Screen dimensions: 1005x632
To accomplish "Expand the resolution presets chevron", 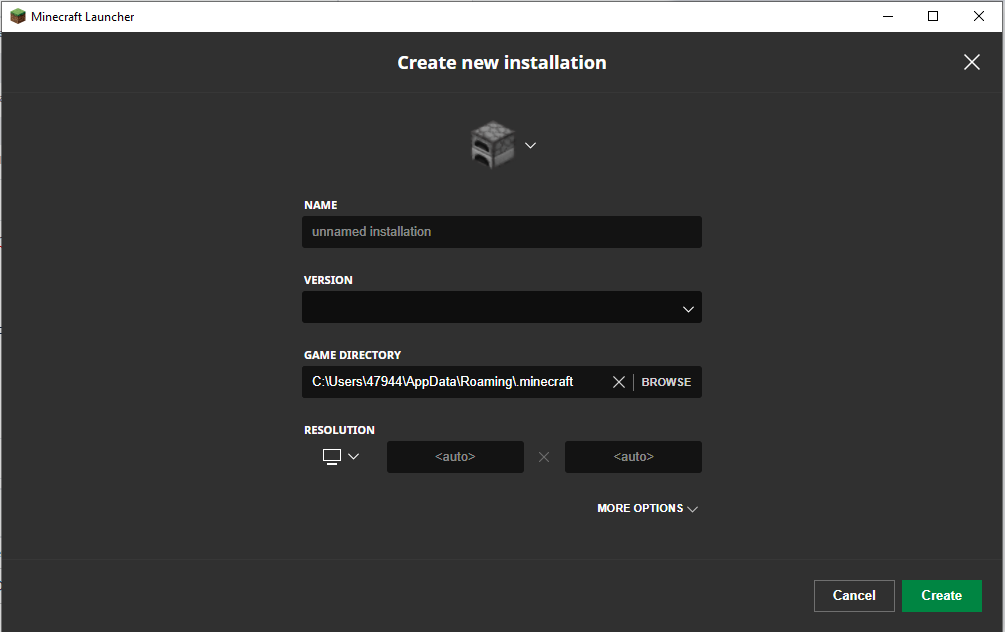I will point(353,456).
